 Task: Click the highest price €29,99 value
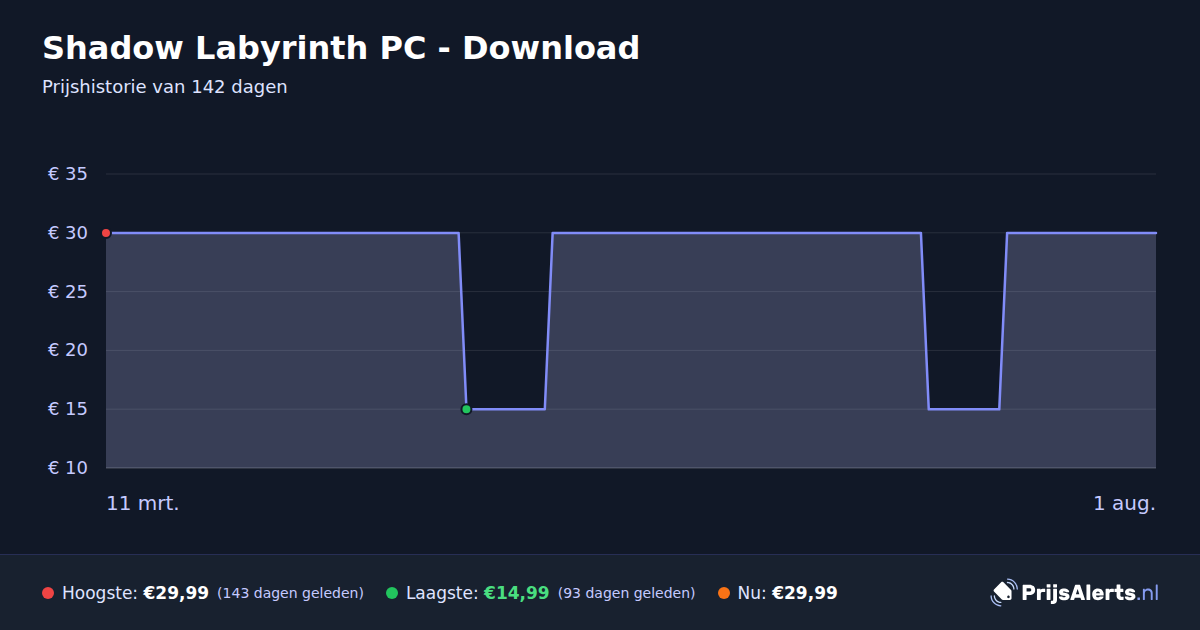176,593
